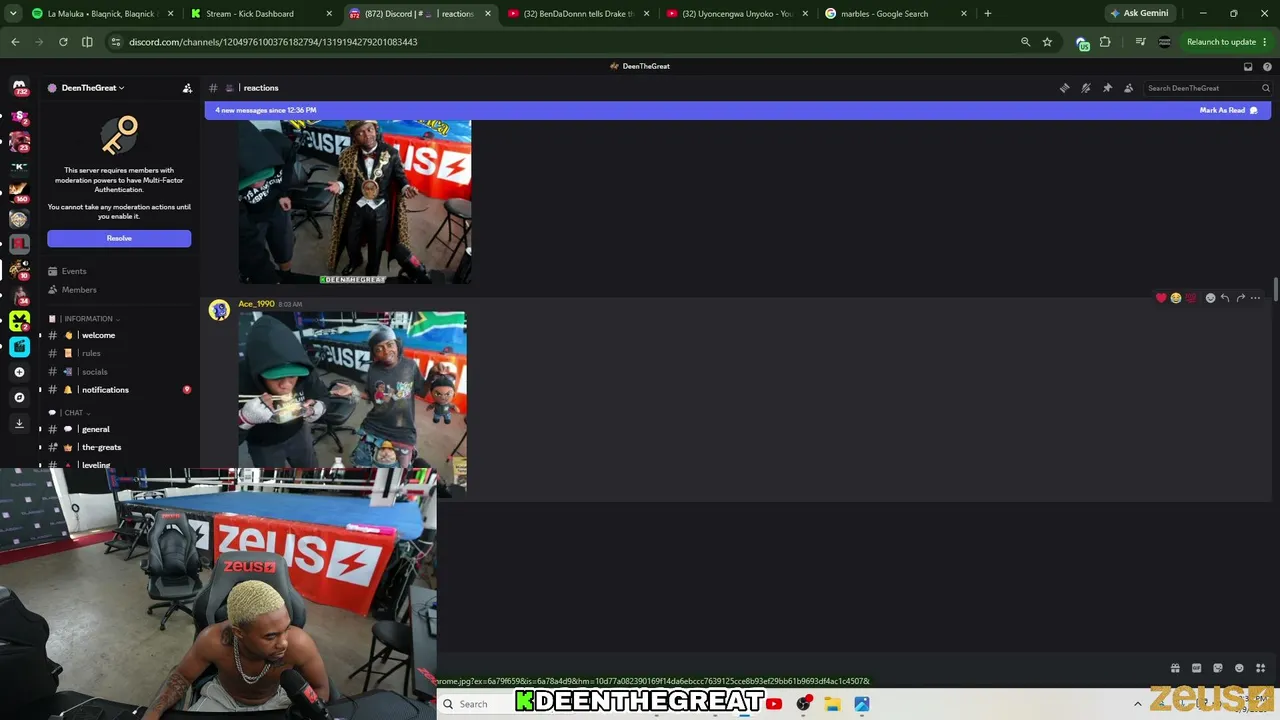Open the green server icon with badge 2

click(19, 321)
